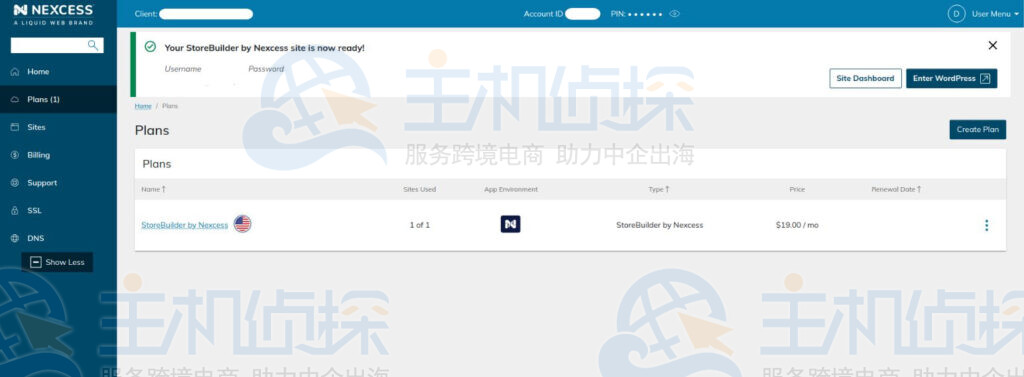Viewport: 1024px width, 377px height.
Task: Open the three-dot menu for StoreBuilder plan
Action: (986, 225)
